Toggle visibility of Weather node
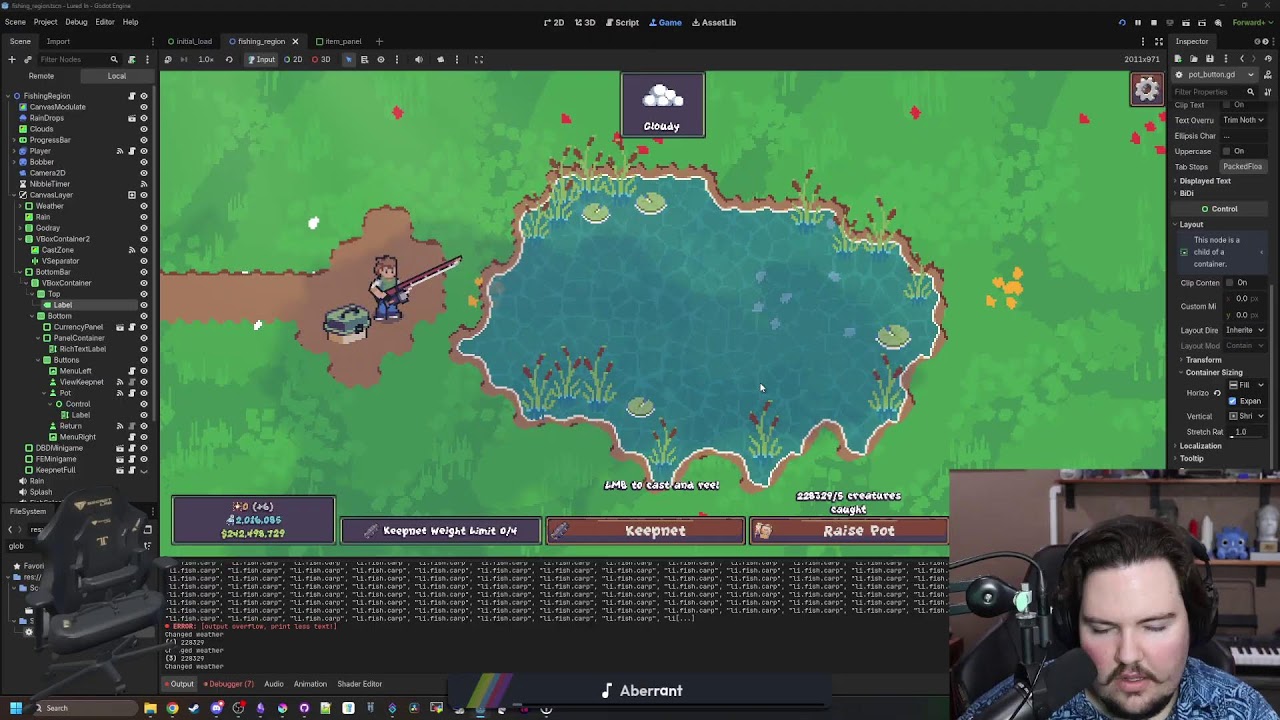Screen dimensions: 1280x720 144,206
